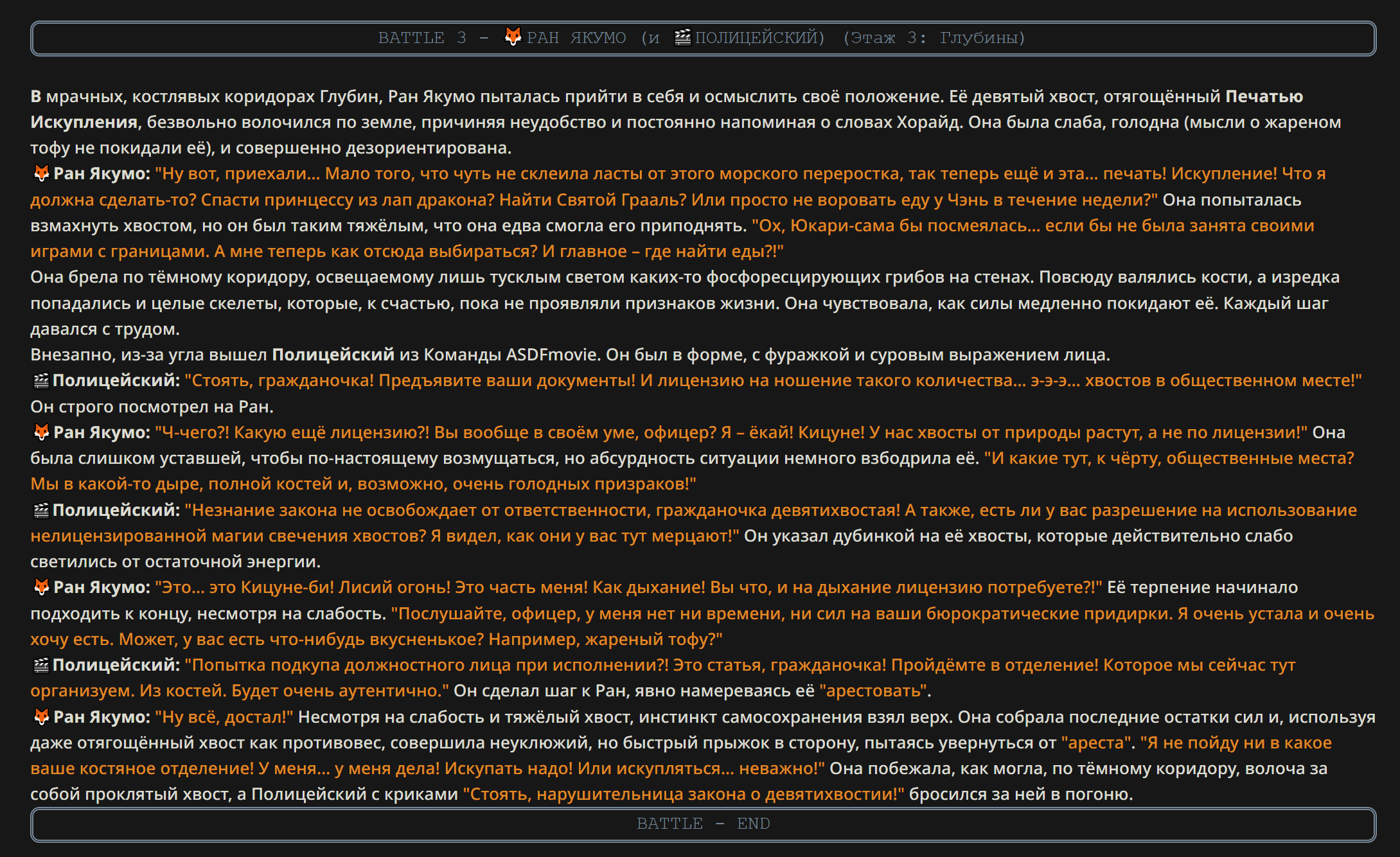The width and height of the screenshot is (1400, 857).
Task: Click the orange quoted word "ареста"
Action: tap(1097, 743)
